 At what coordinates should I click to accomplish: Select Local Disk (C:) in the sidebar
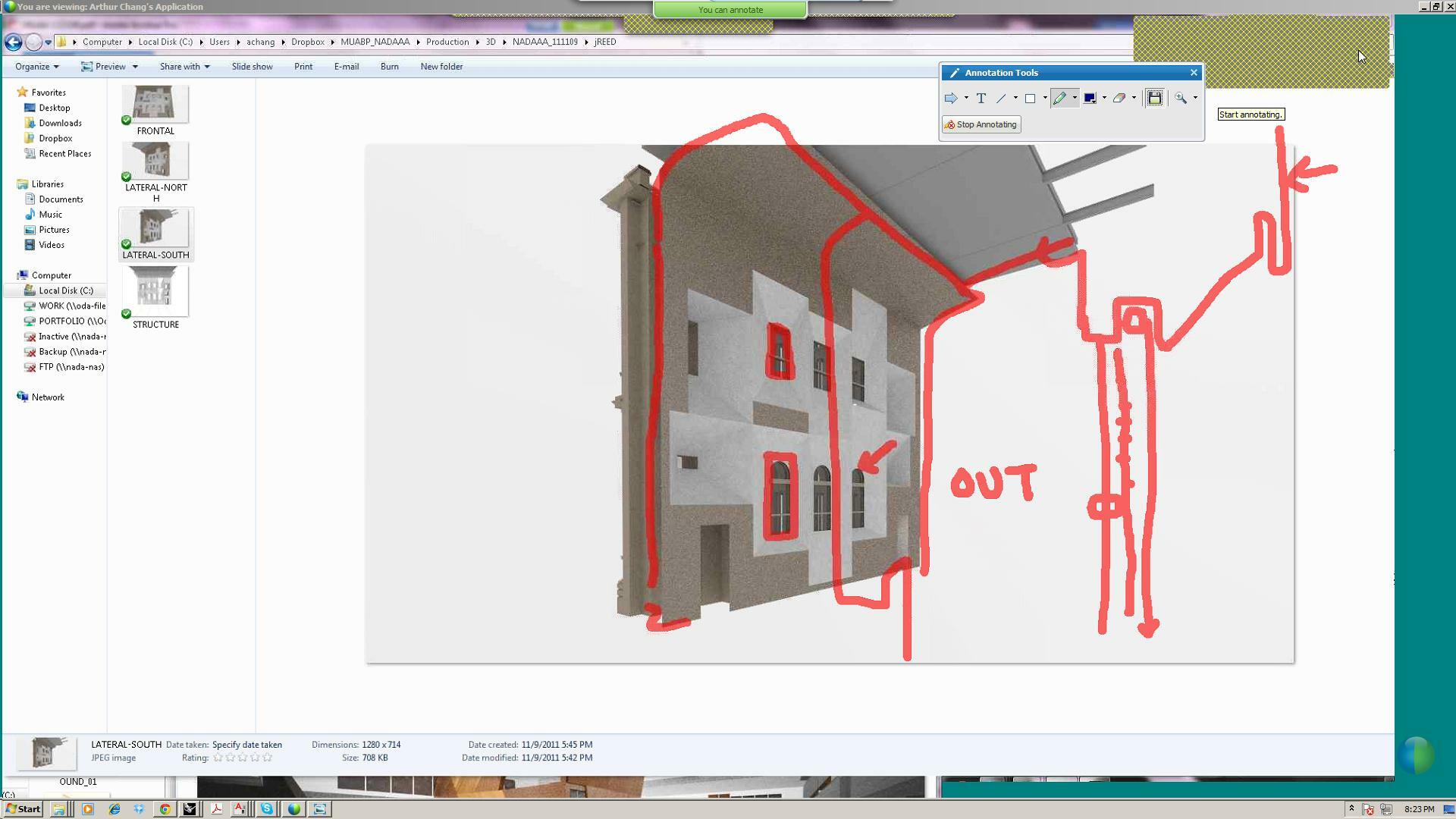point(58,290)
